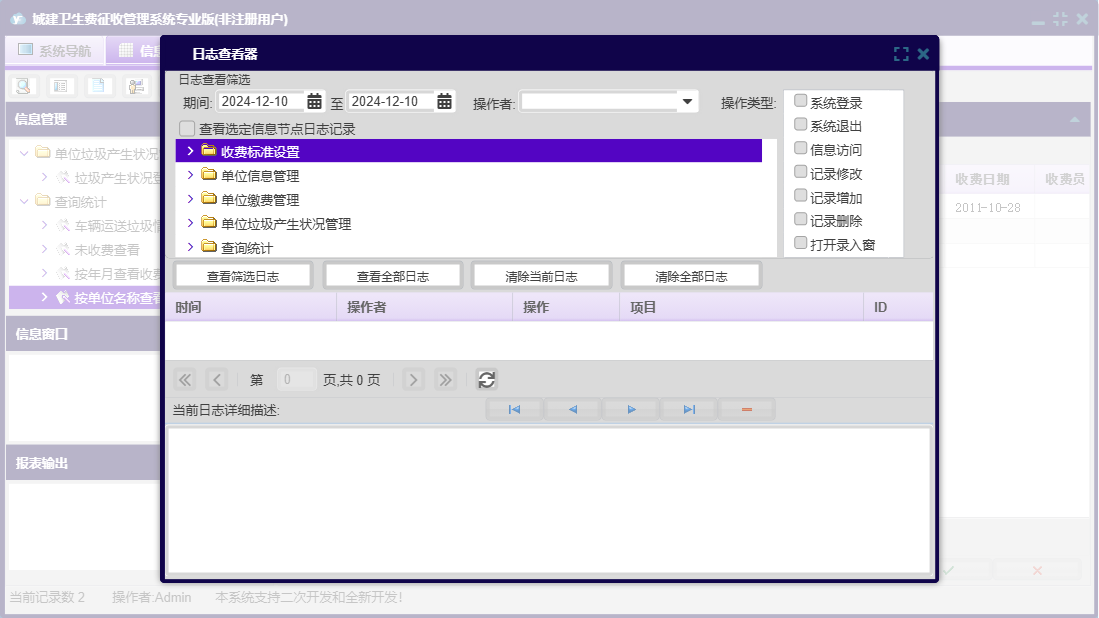The width and height of the screenshot is (1099, 618).
Task: Open the end date calendar picker
Action: click(x=444, y=101)
